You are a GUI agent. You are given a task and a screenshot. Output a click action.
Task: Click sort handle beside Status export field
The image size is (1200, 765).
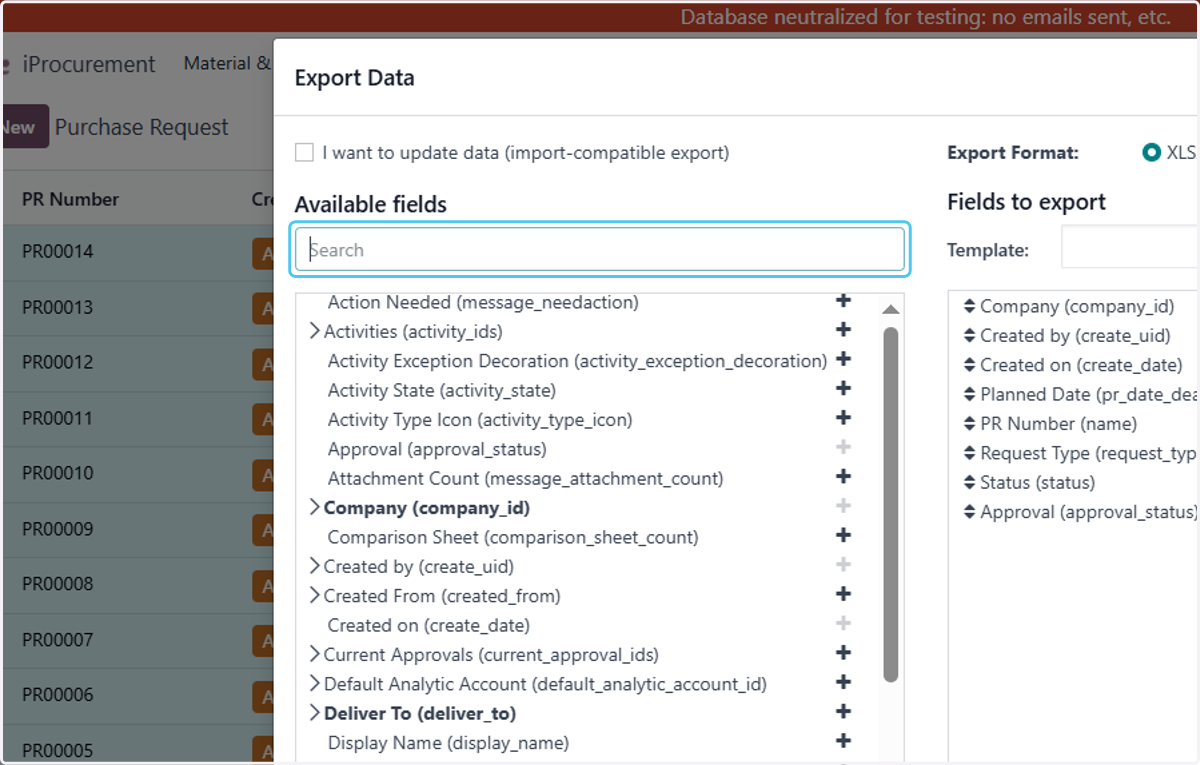click(969, 482)
